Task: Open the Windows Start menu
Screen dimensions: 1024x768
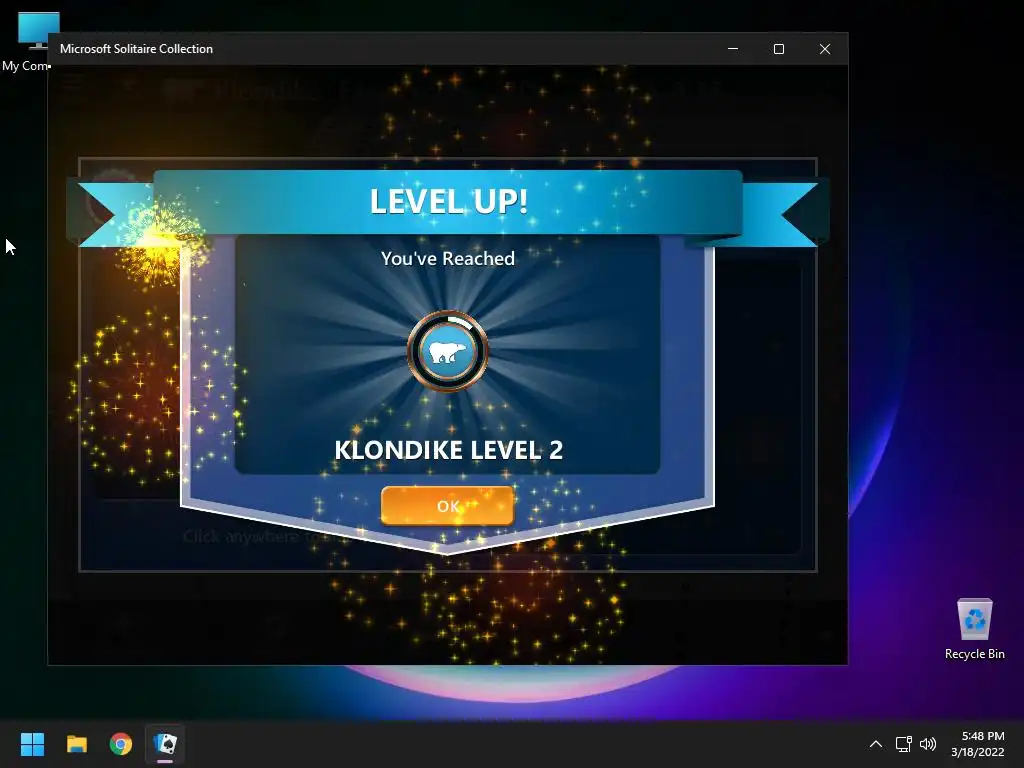Action: pos(32,744)
